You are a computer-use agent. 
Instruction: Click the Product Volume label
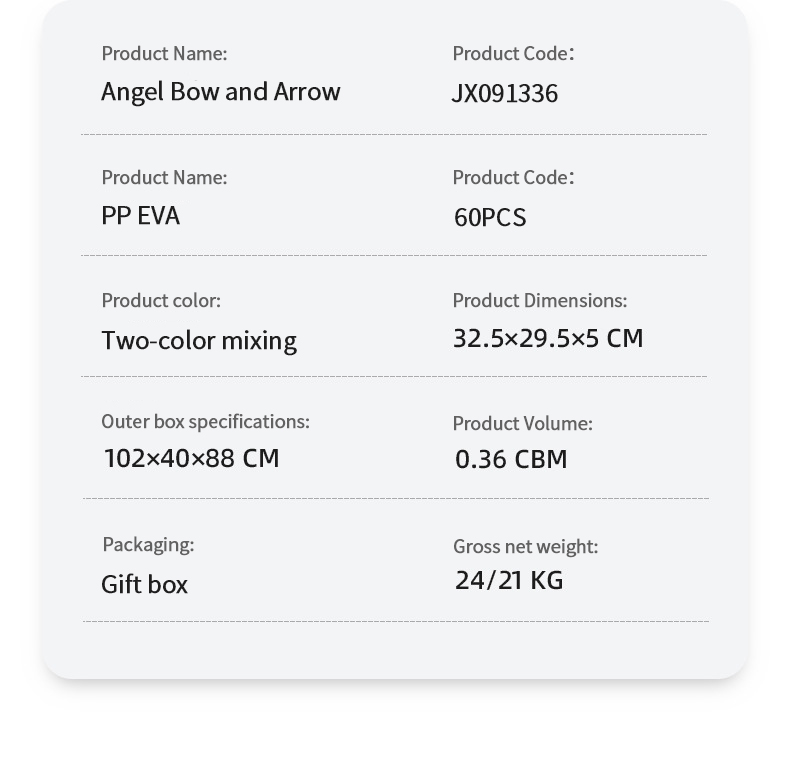(522, 423)
